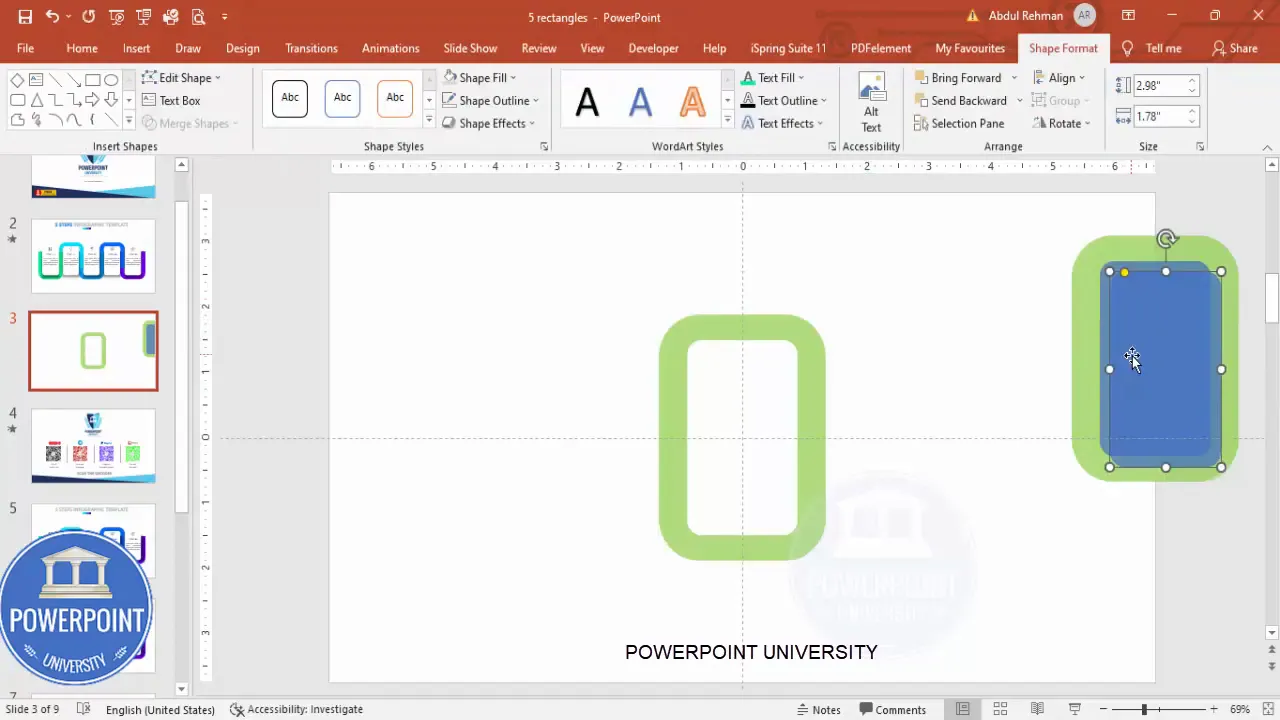Expand the shape styles gallery

click(429, 121)
